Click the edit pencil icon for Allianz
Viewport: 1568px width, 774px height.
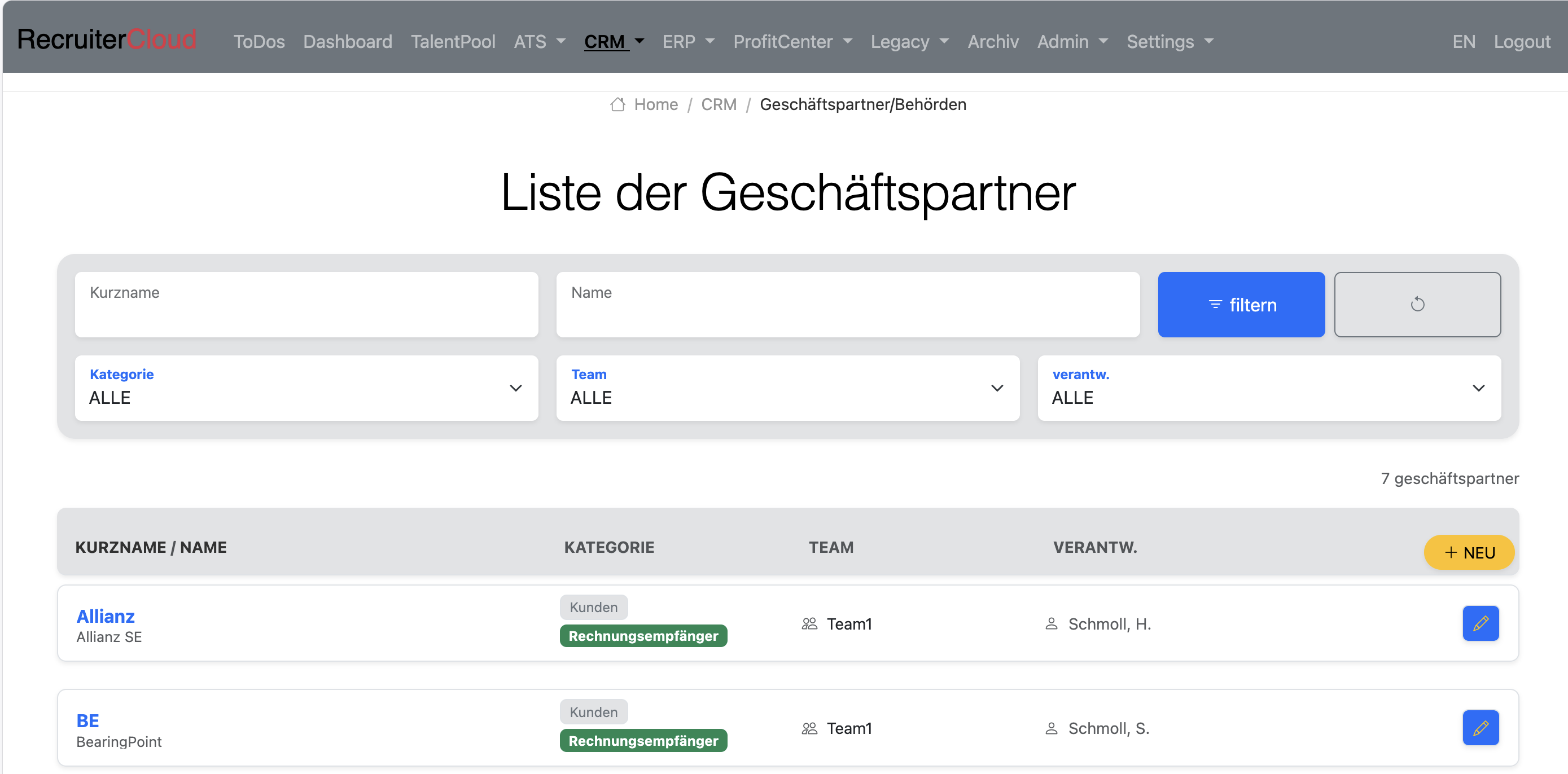[1480, 623]
